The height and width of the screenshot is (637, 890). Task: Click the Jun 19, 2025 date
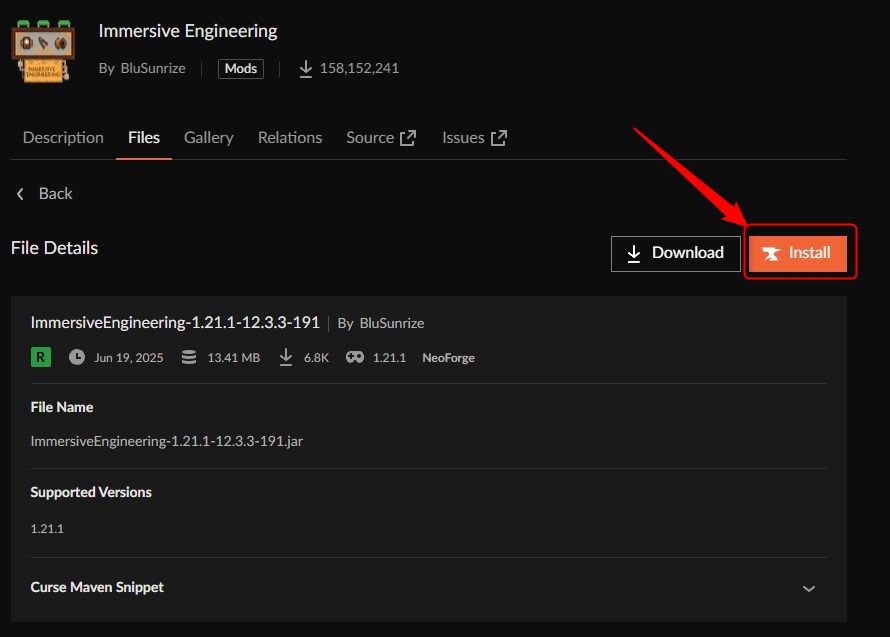pos(129,358)
